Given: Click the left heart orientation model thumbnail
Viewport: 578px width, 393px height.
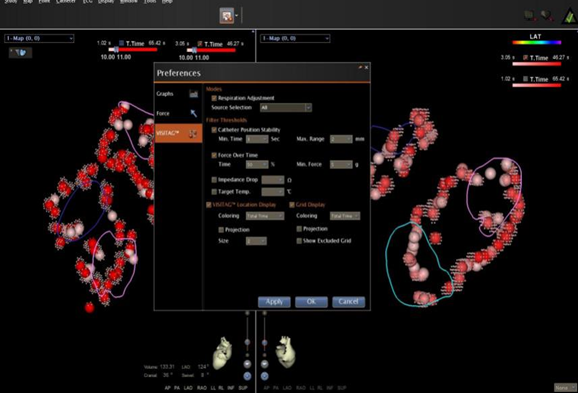Looking at the screenshot, I should point(222,353).
